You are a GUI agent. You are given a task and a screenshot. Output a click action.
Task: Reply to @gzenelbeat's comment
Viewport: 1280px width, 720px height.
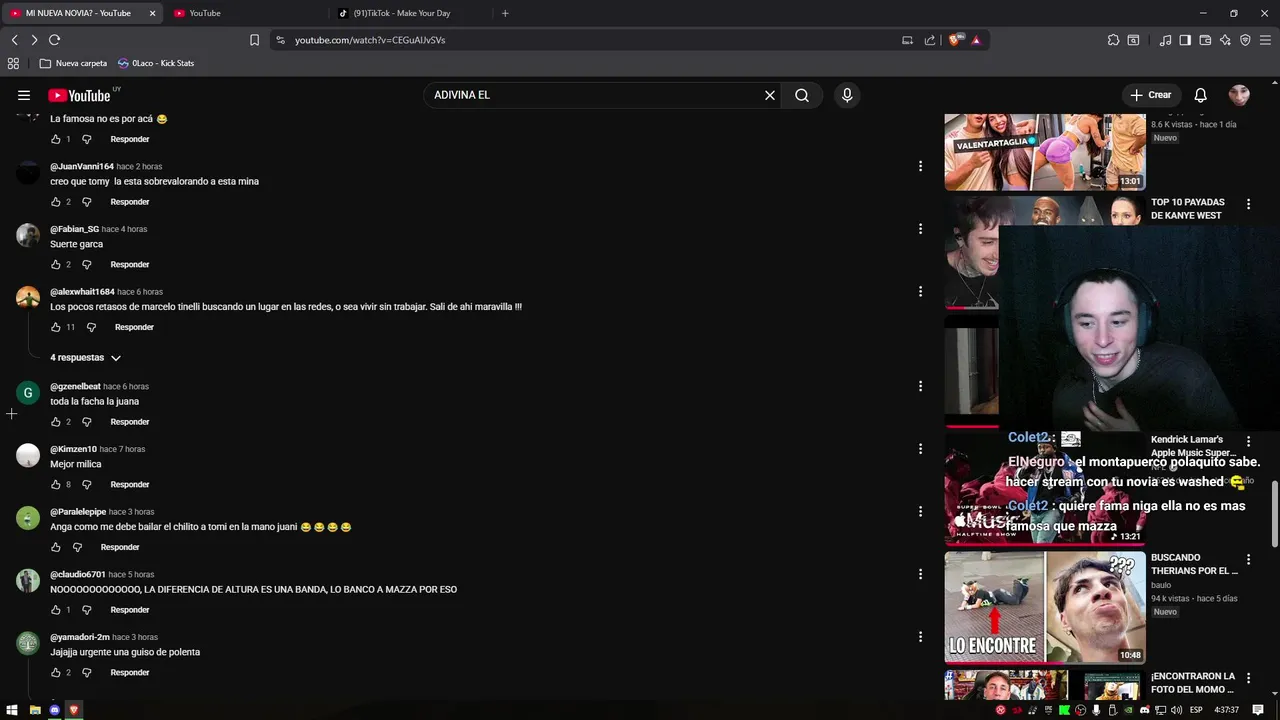[130, 422]
